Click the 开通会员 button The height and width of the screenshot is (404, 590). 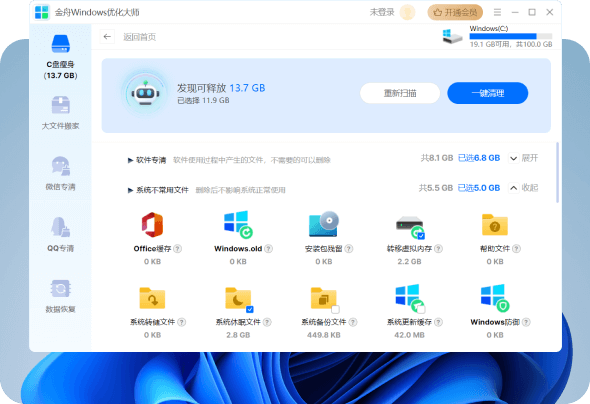455,12
